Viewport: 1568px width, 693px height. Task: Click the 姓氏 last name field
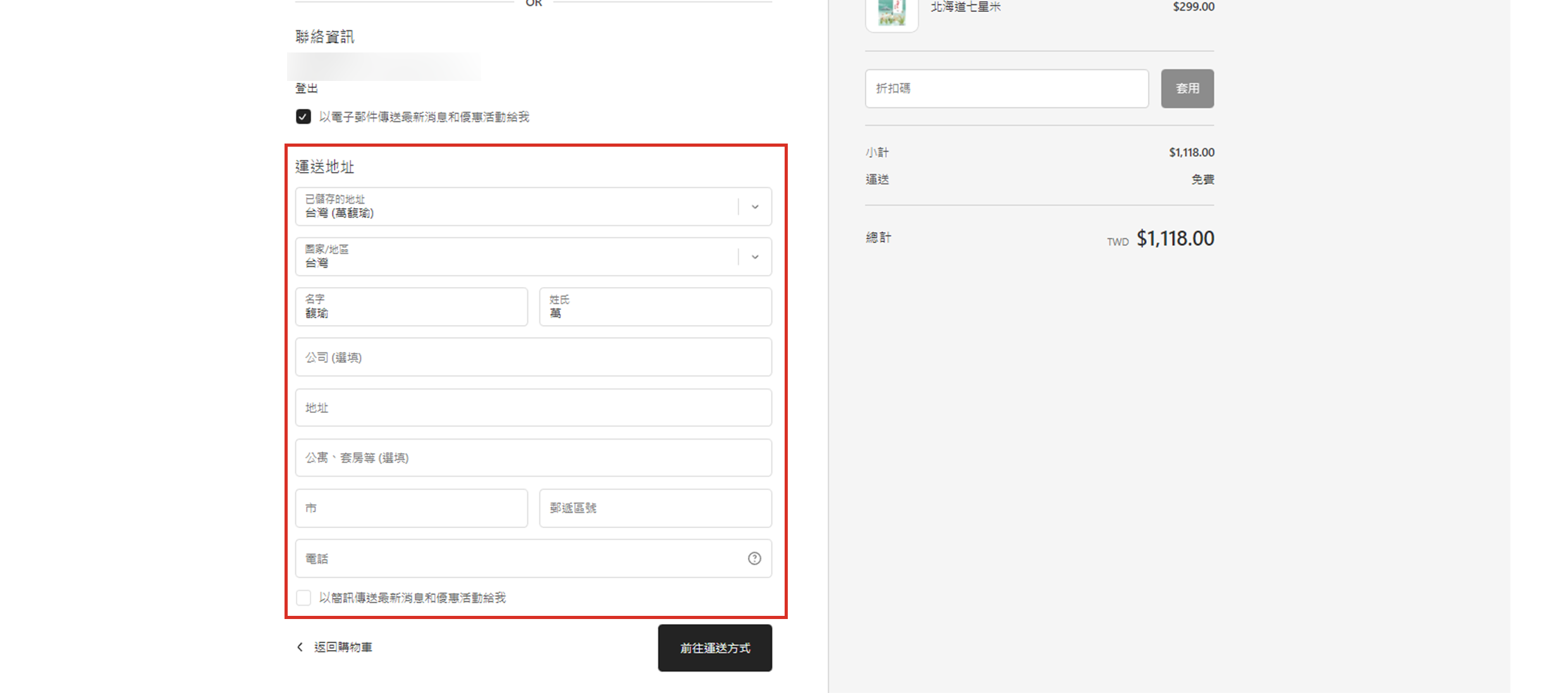pyautogui.click(x=655, y=307)
